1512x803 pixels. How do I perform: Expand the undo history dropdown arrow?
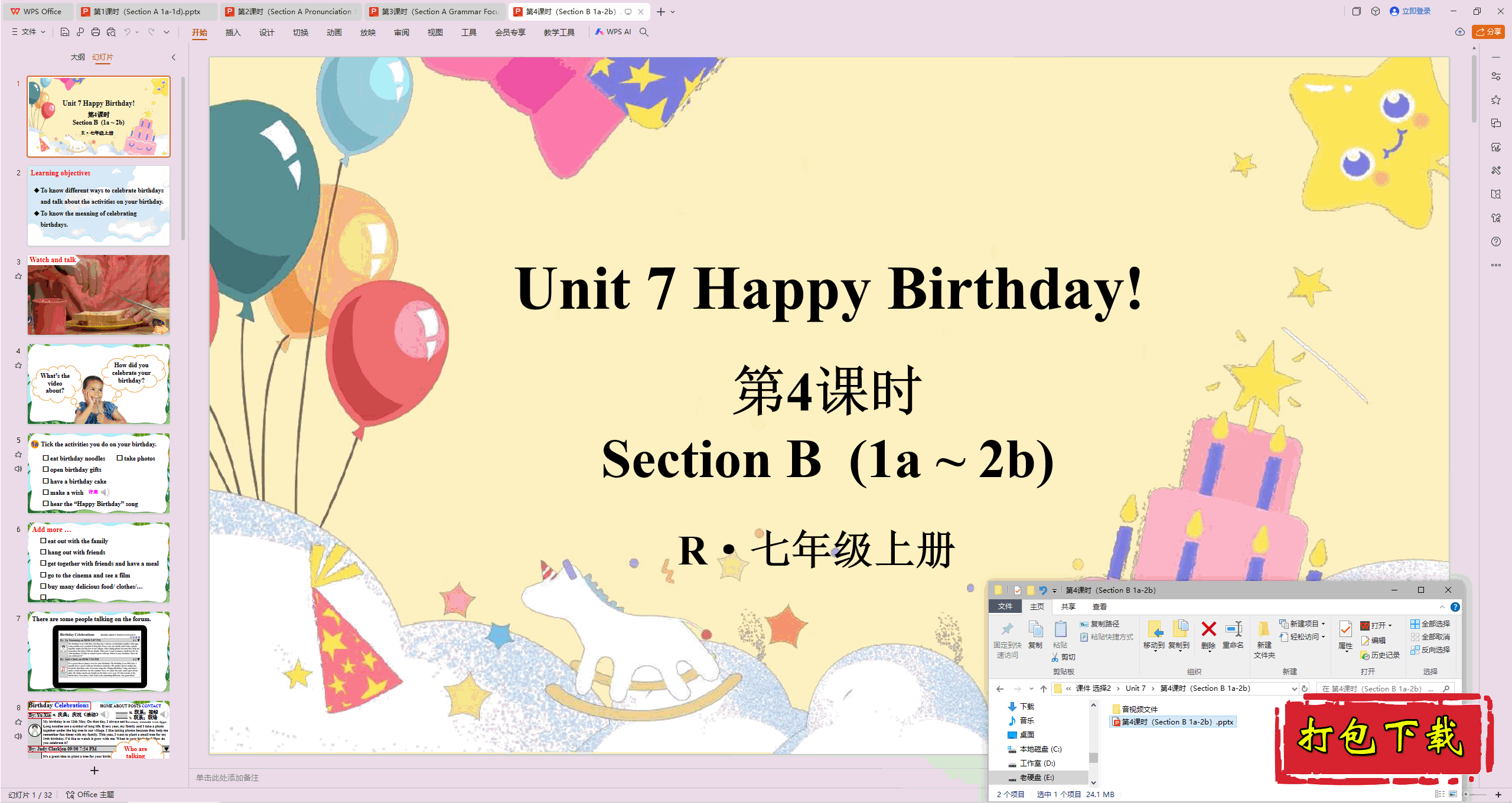click(x=138, y=32)
